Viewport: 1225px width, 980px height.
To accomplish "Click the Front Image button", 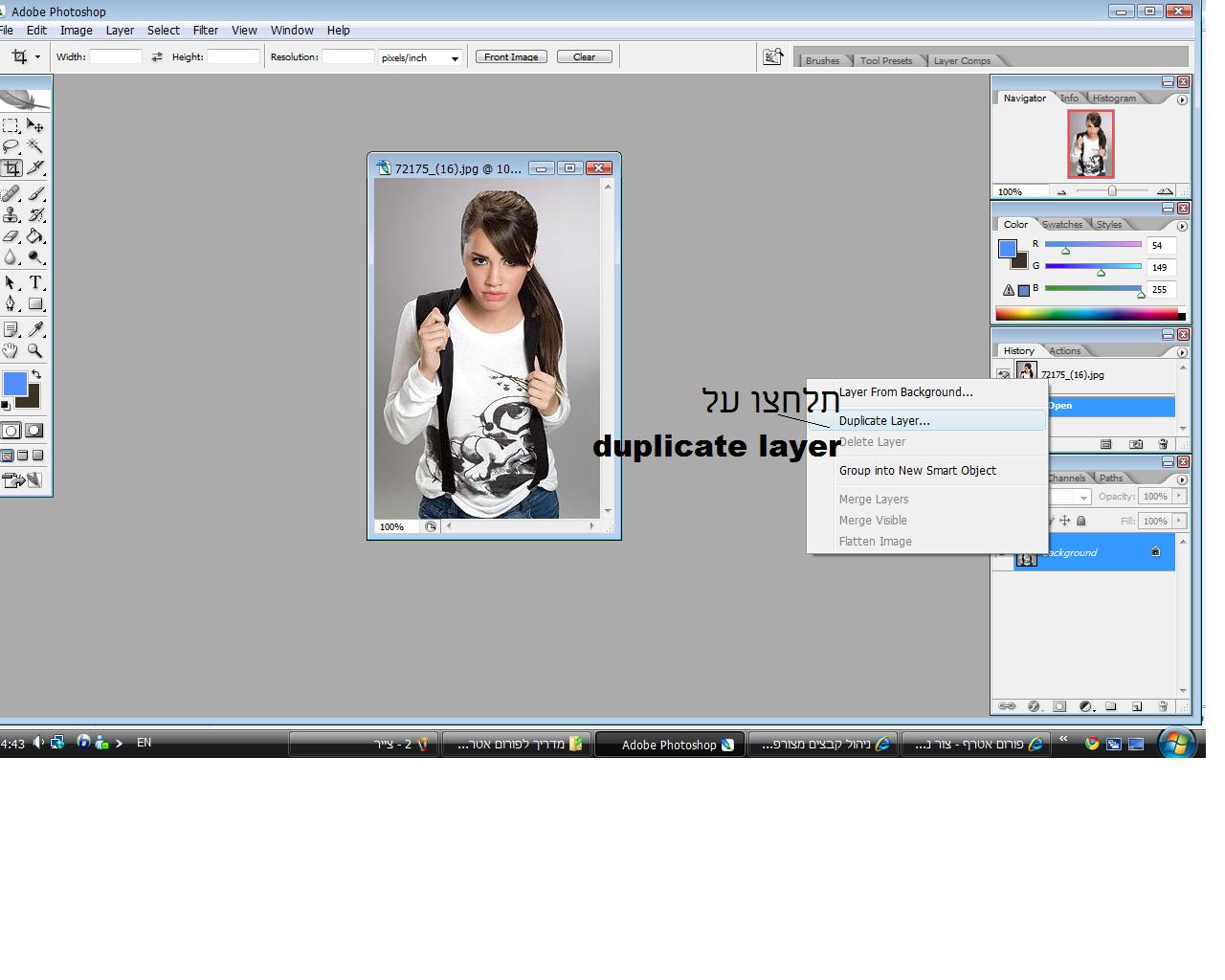I will pyautogui.click(x=511, y=57).
